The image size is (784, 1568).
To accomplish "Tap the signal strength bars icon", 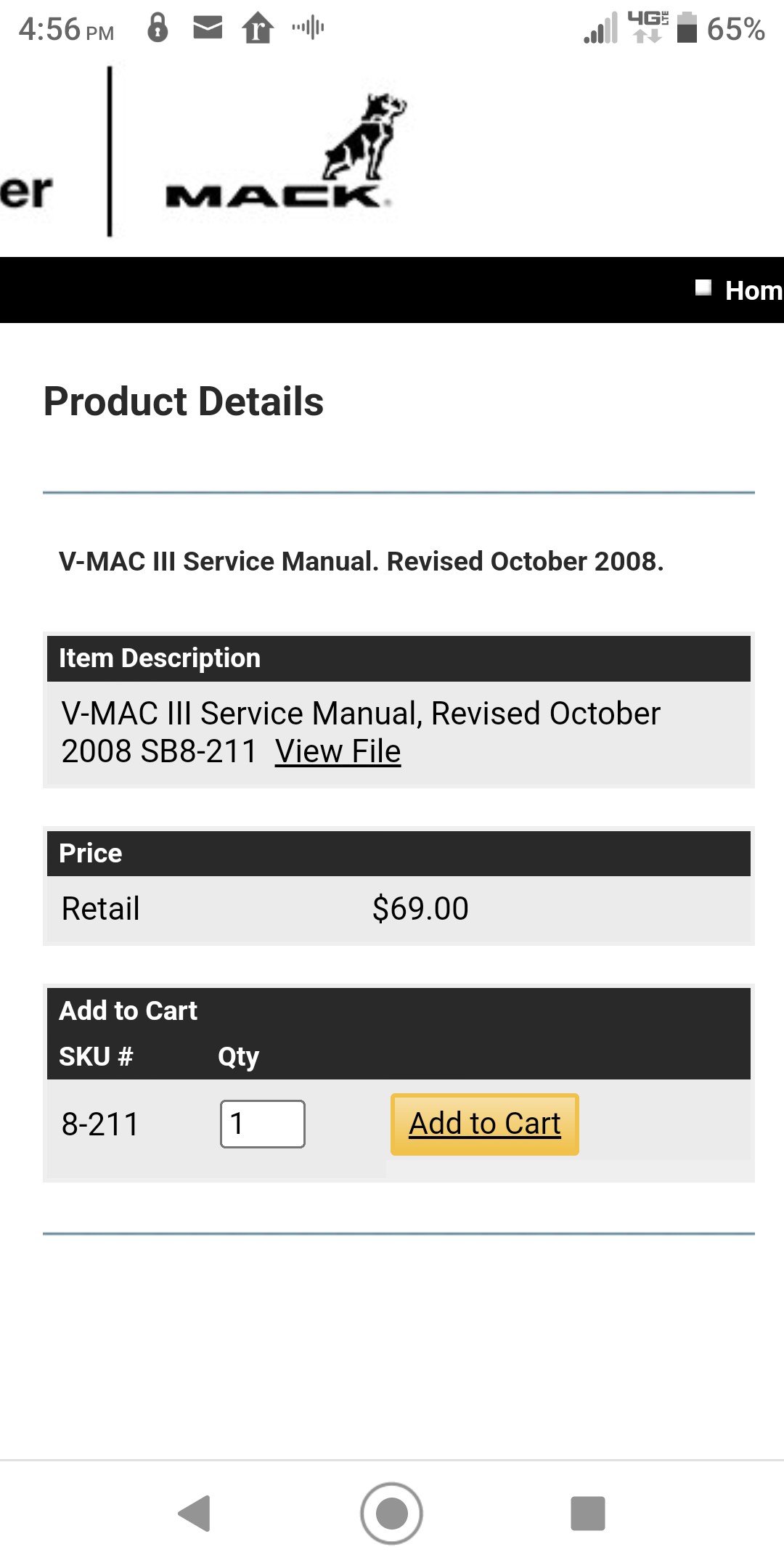I will [x=601, y=28].
